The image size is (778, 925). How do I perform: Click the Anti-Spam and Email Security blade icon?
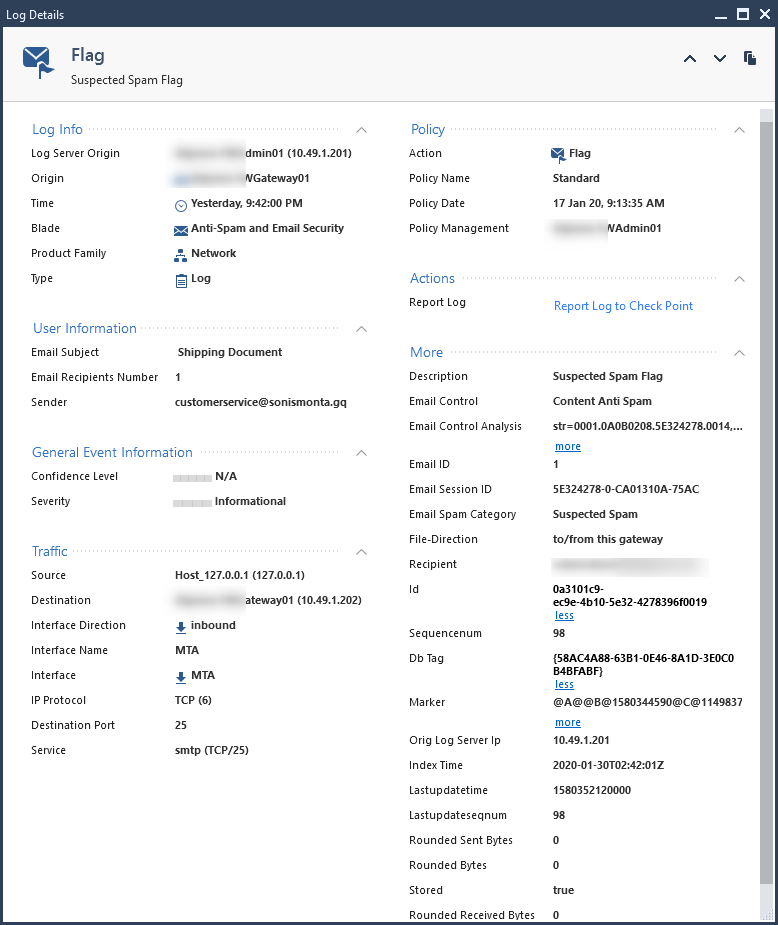[x=182, y=228]
